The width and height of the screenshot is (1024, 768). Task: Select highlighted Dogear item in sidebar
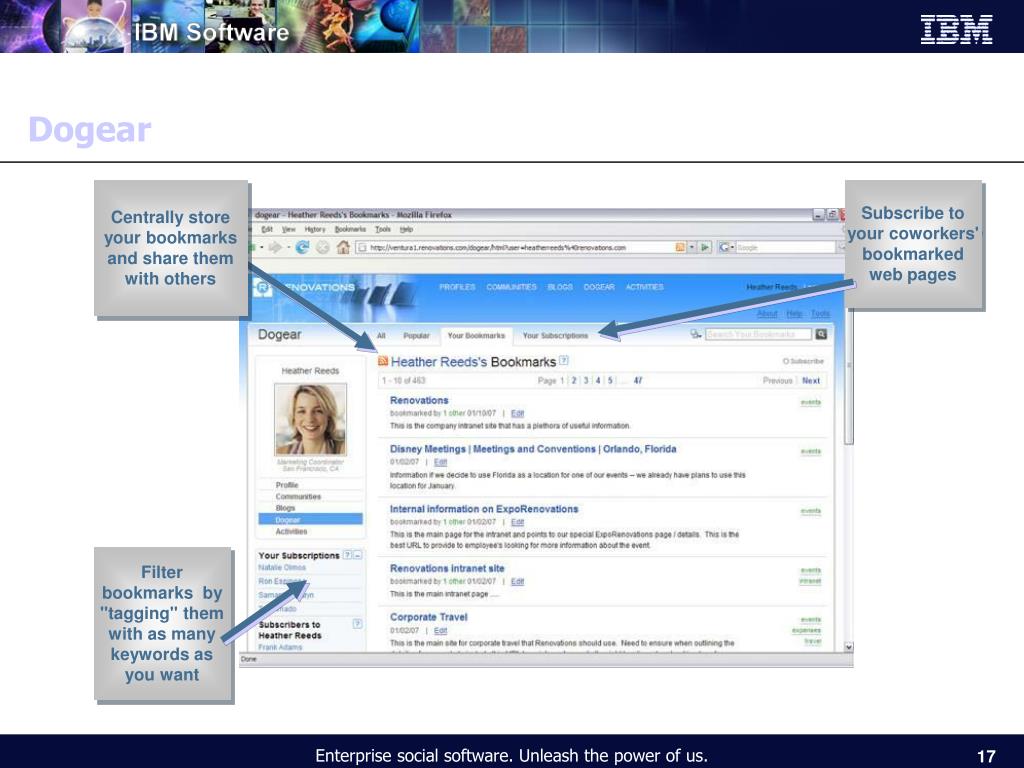point(310,520)
